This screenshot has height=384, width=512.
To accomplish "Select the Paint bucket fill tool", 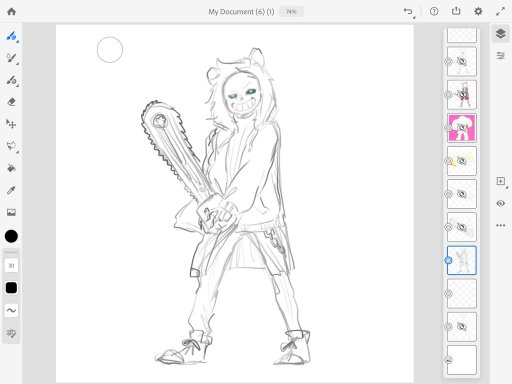I will [11, 168].
